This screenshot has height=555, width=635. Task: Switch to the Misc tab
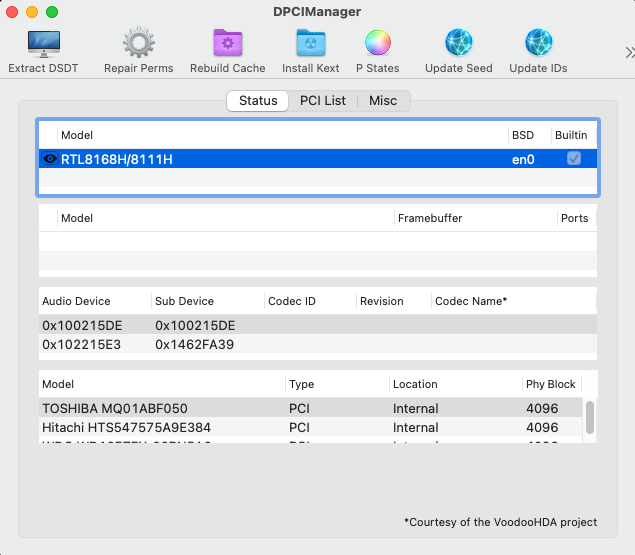click(x=383, y=101)
